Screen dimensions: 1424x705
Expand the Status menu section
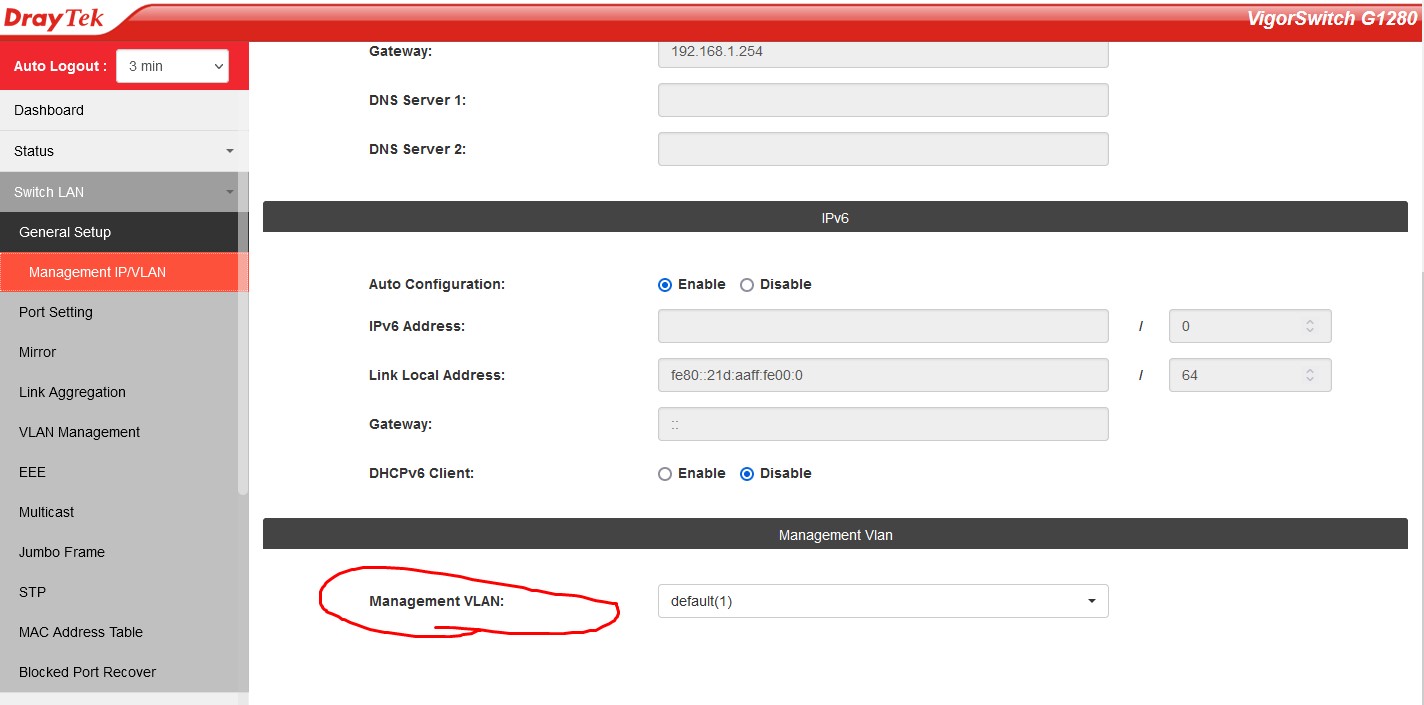pyautogui.click(x=124, y=151)
